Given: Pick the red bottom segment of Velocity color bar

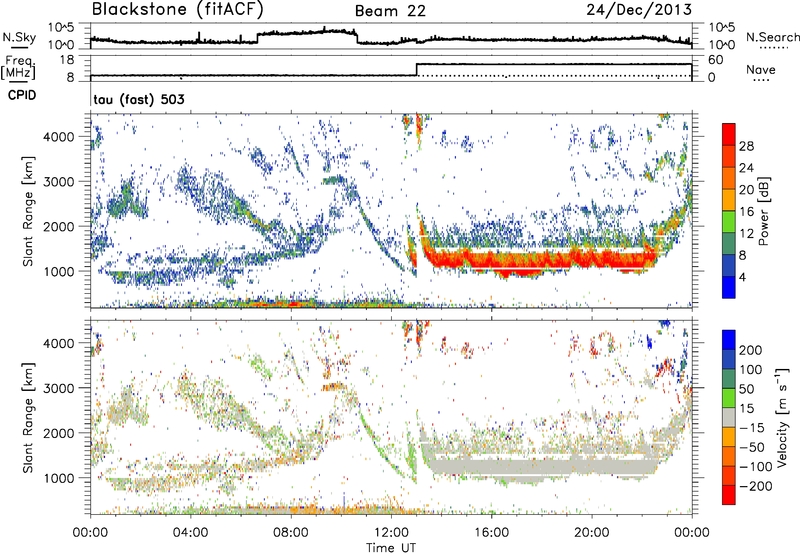Looking at the screenshot, I should tap(729, 495).
